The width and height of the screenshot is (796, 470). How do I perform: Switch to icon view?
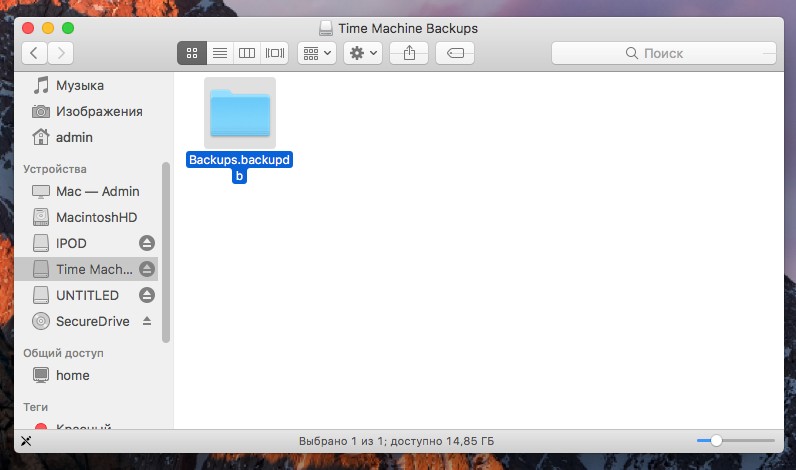point(192,53)
